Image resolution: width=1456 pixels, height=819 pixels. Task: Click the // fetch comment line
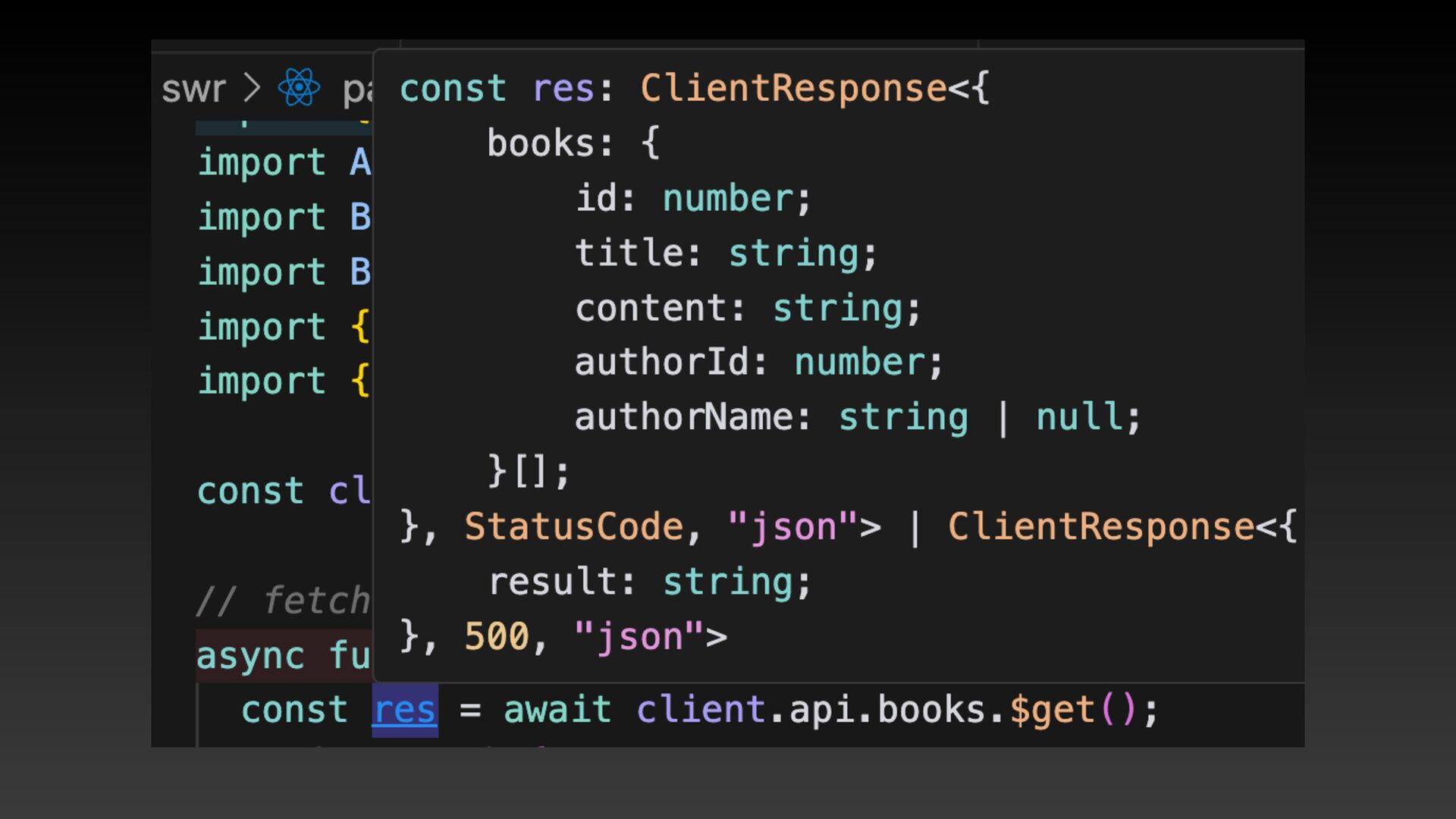(x=284, y=601)
